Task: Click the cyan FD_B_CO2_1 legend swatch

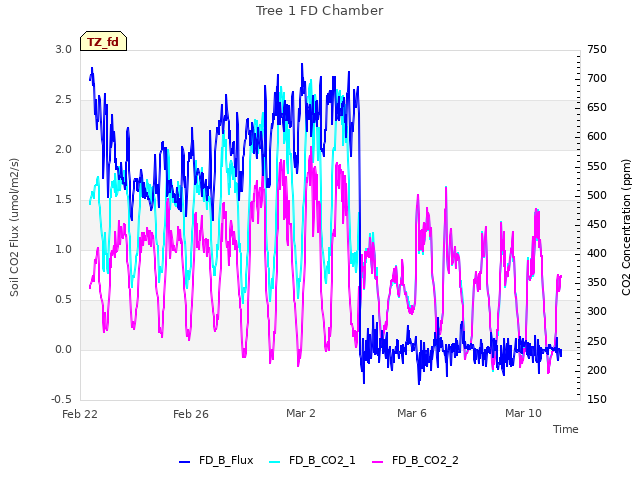Action: (x=275, y=462)
